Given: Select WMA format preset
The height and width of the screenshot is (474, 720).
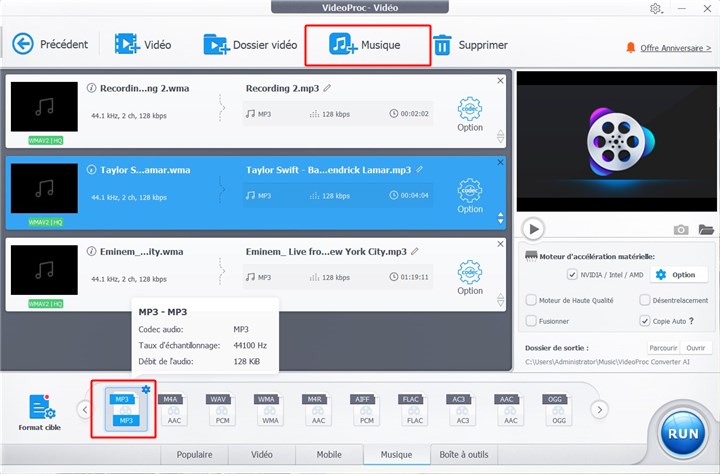Looking at the screenshot, I should 269,409.
